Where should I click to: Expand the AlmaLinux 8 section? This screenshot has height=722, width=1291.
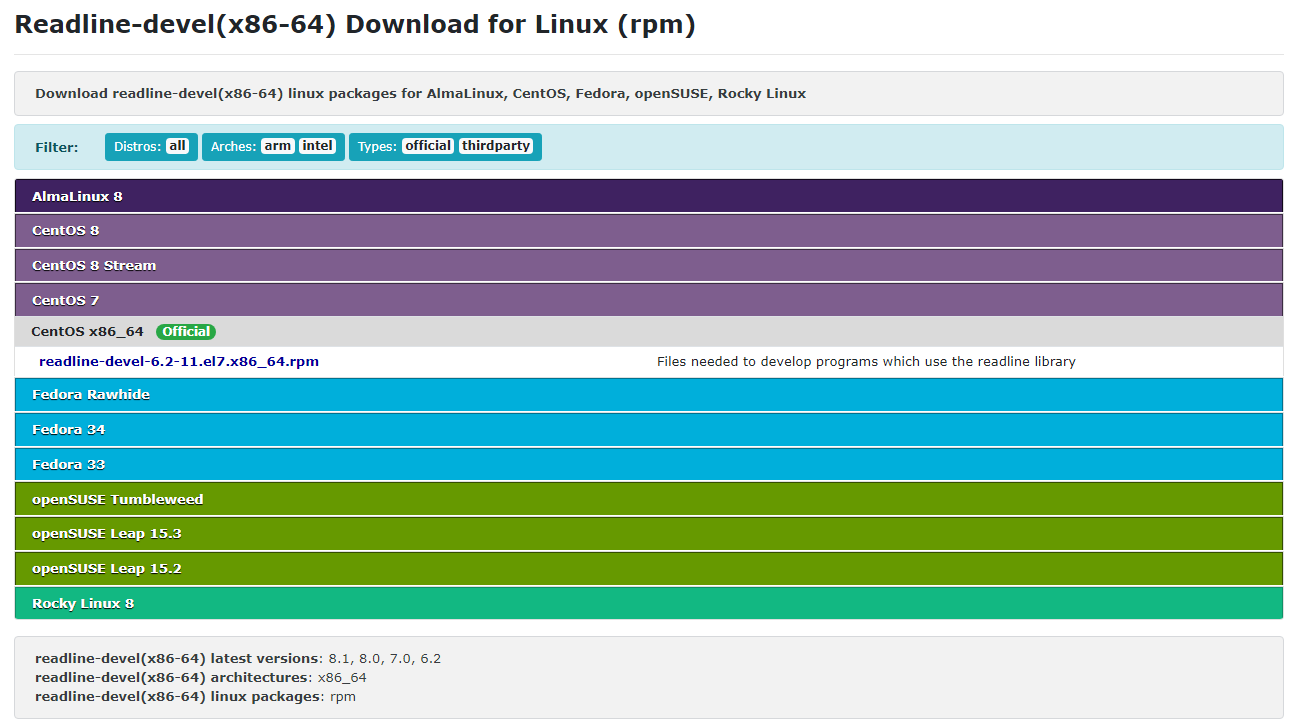(77, 197)
